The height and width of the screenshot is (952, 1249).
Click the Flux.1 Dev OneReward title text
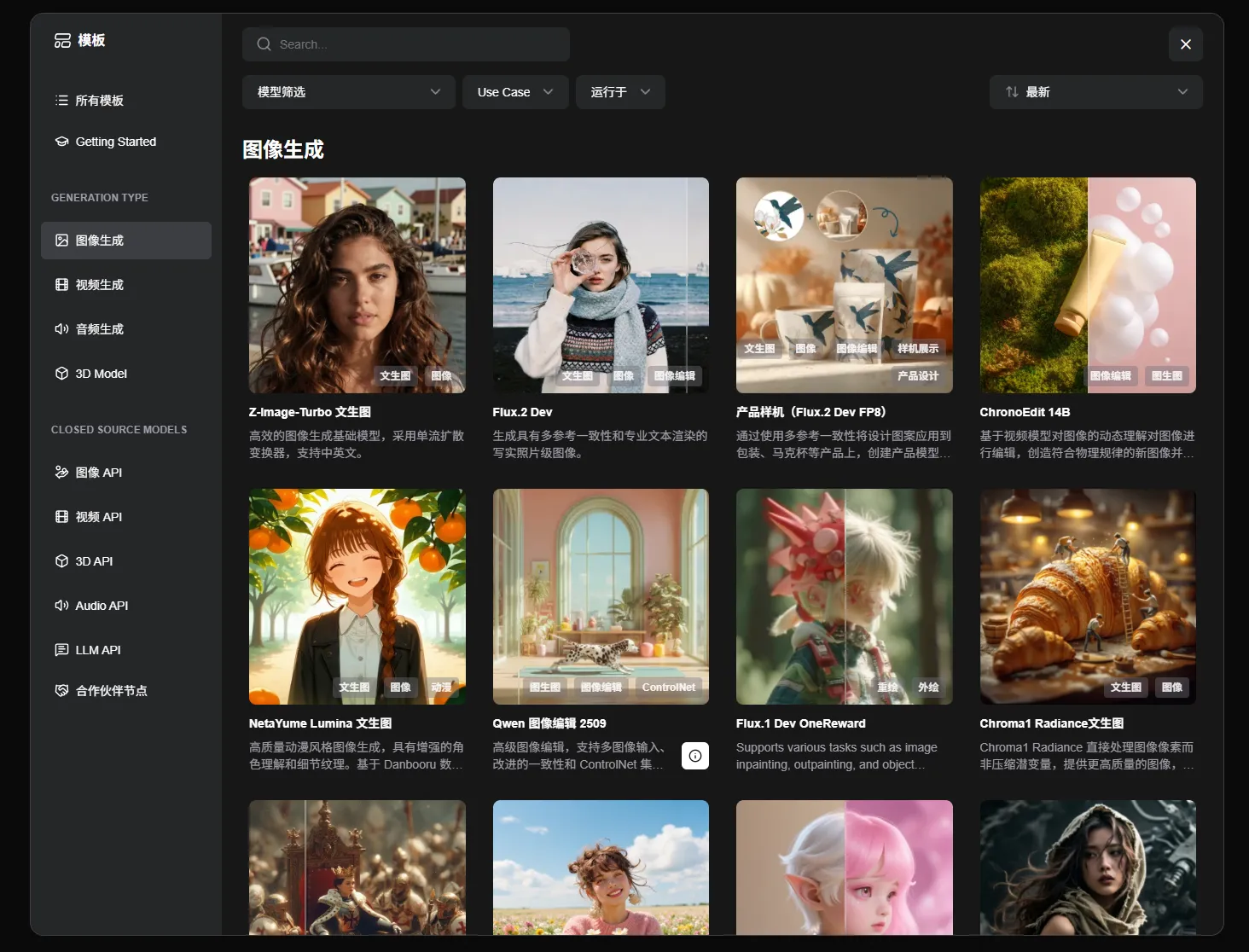[801, 723]
